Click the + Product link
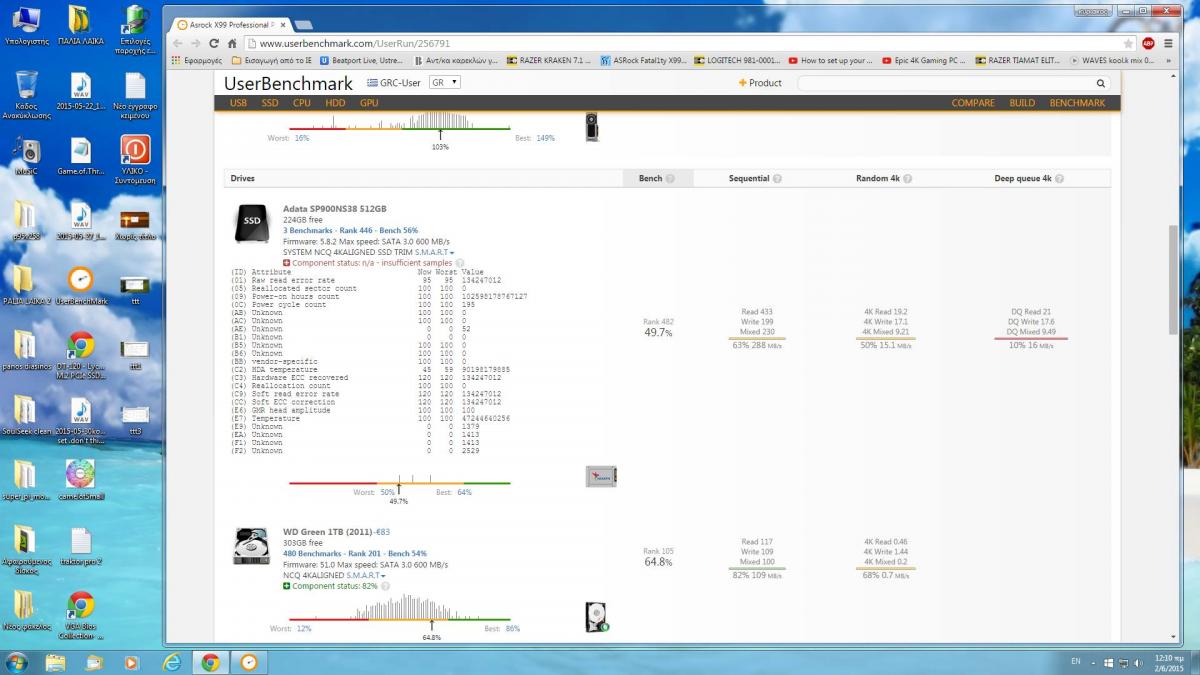1200x675 pixels. [760, 83]
